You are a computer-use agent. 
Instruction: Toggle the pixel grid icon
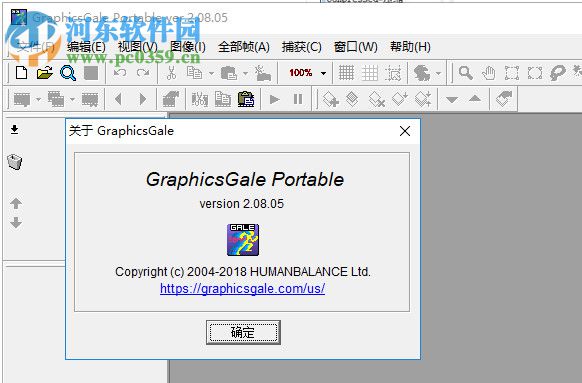(346, 73)
